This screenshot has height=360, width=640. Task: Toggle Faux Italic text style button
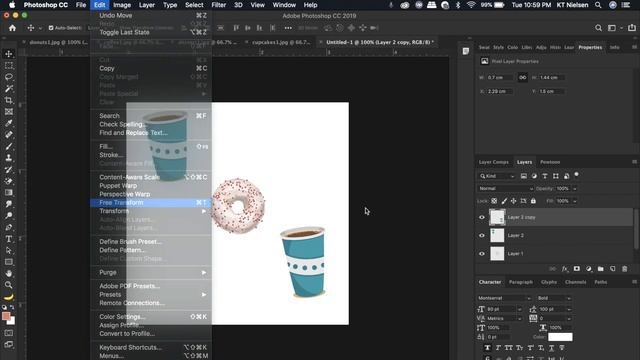pos(498,348)
